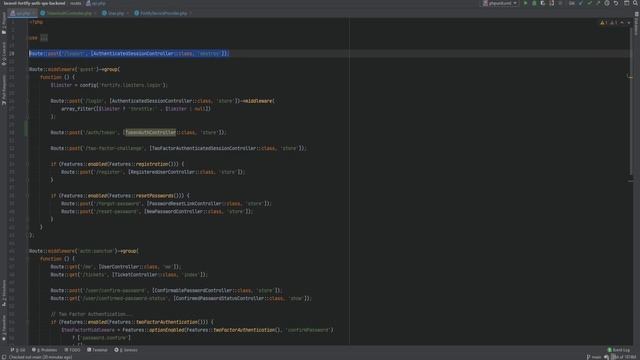640x360 pixels.
Task: Switch to the FortifyServiceProvider.php editor tab
Action: (x=163, y=13)
